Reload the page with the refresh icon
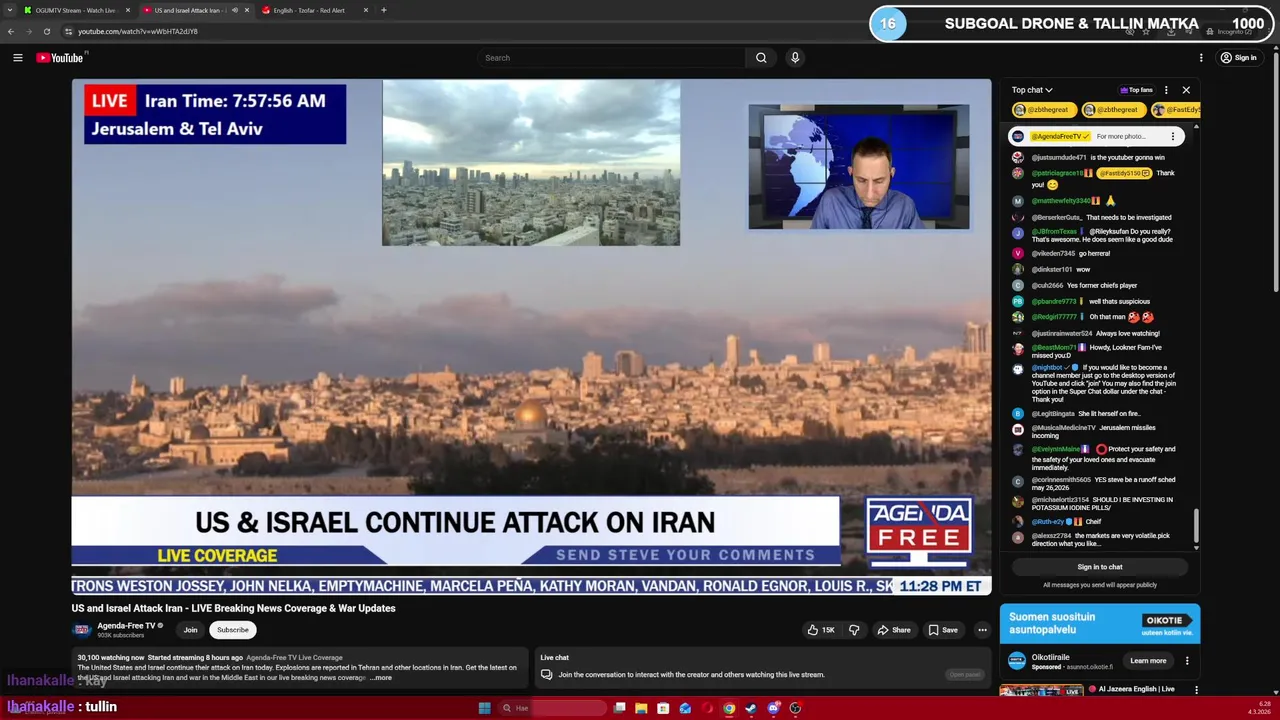Screen dimensions: 1280x720 (x=46, y=31)
